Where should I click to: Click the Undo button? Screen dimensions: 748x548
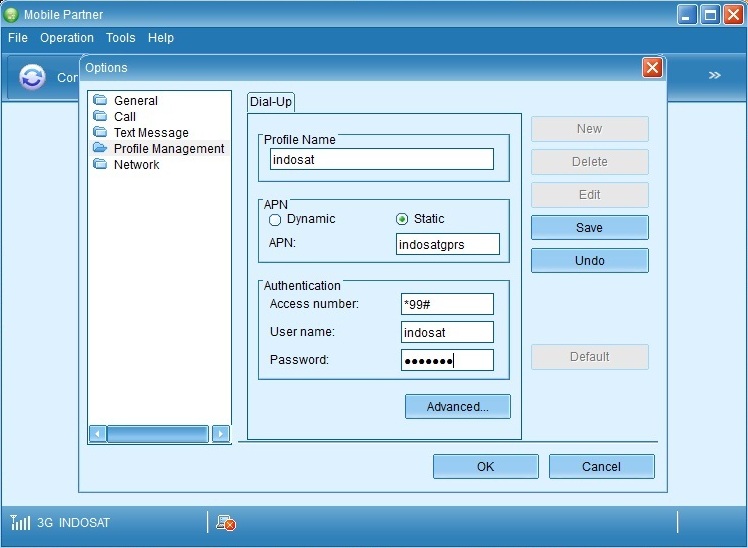590,260
